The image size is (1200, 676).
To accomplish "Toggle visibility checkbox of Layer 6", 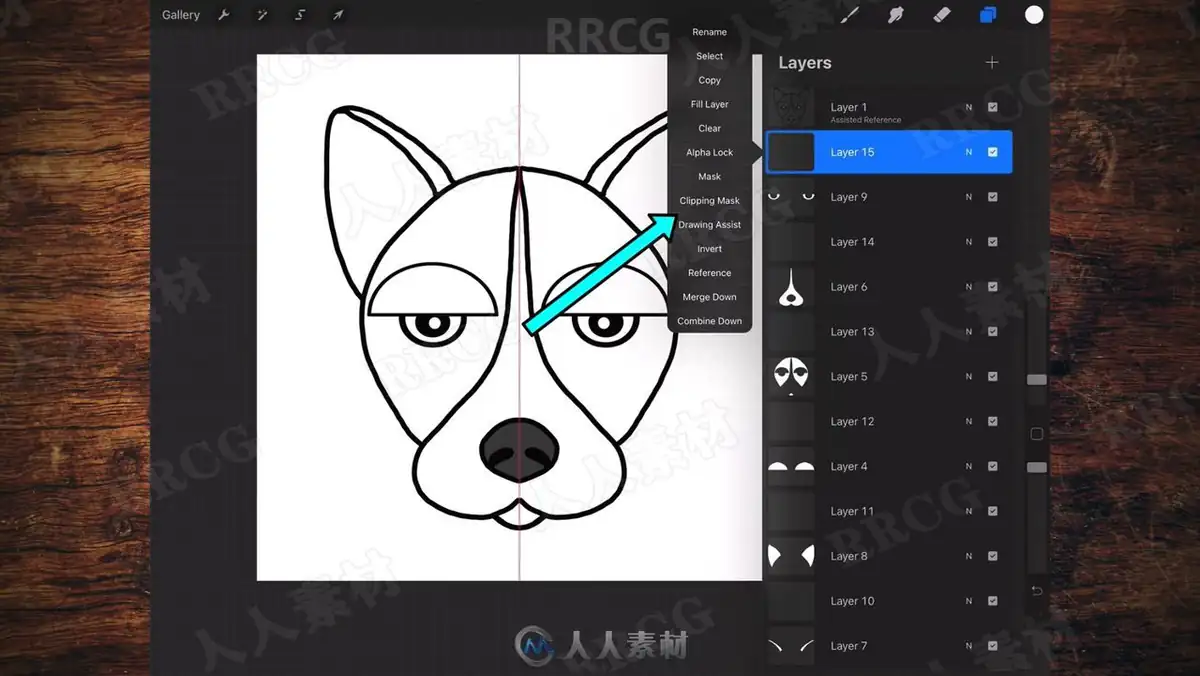I will coord(993,287).
